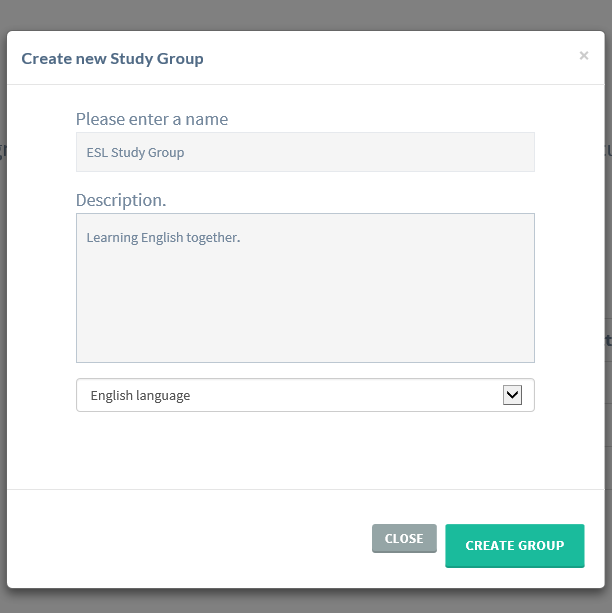Open the English language subject dropdown
612x613 pixels.
[x=290, y=395]
